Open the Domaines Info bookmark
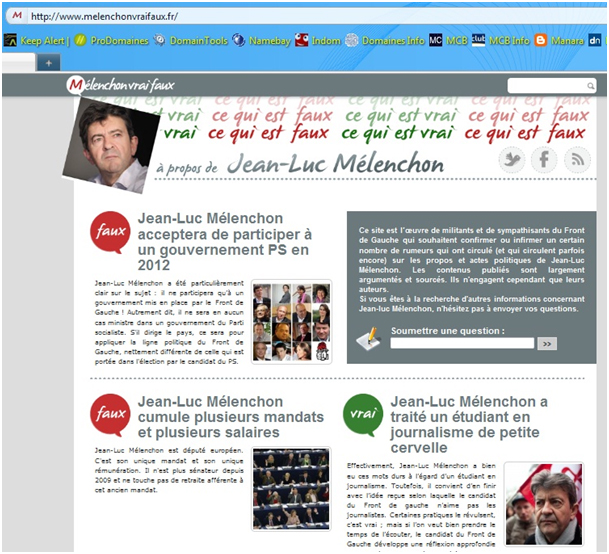The image size is (609, 554). pos(393,40)
